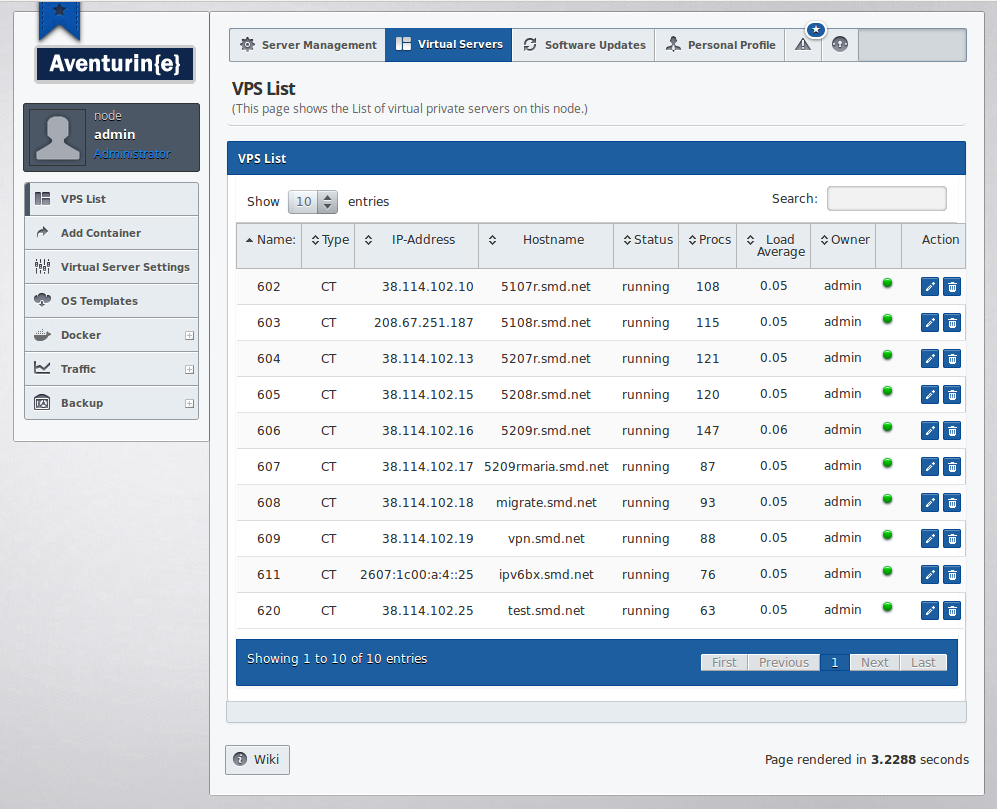
Task: Select page 1 in pagination
Action: (834, 663)
